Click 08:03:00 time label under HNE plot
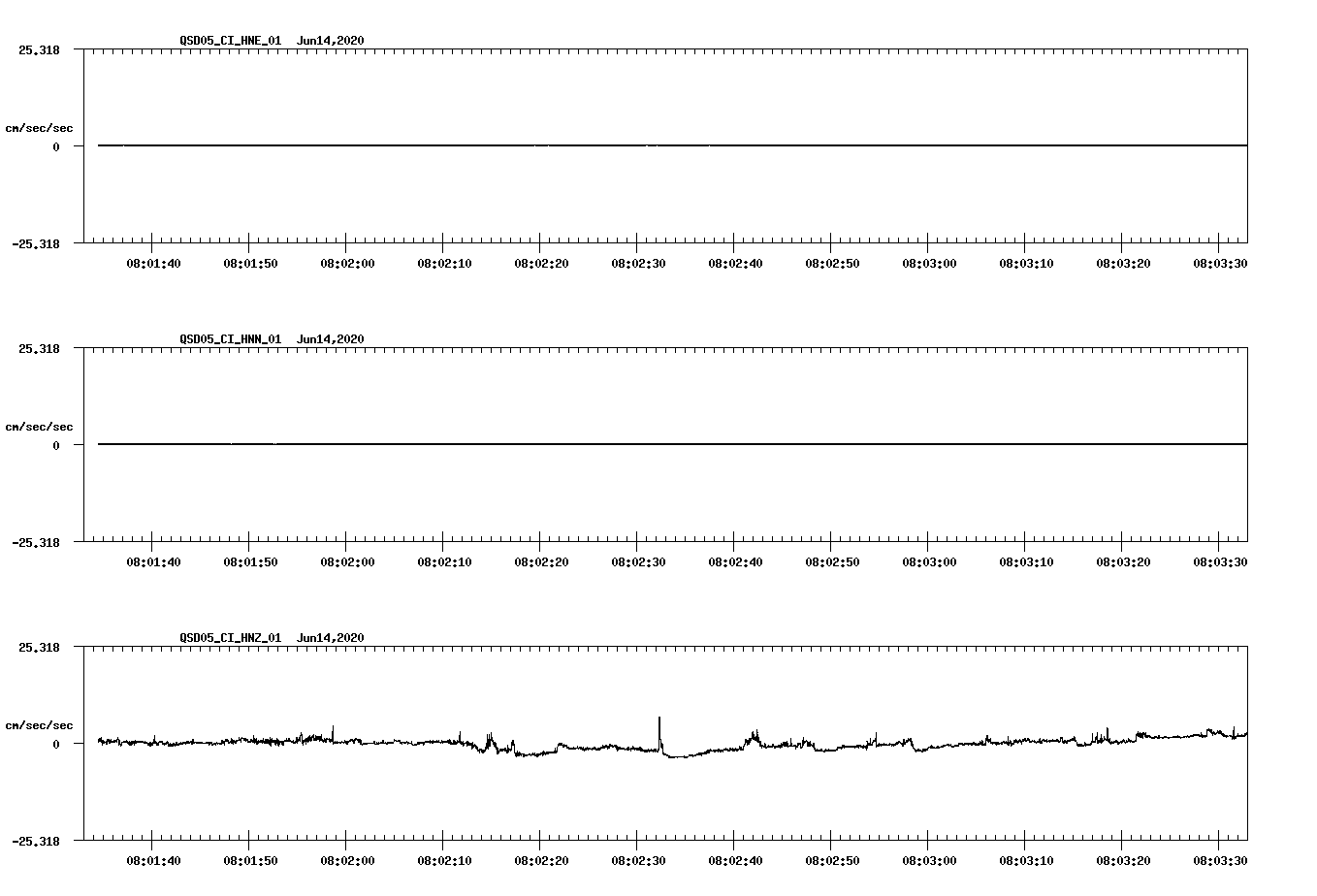 [x=929, y=263]
